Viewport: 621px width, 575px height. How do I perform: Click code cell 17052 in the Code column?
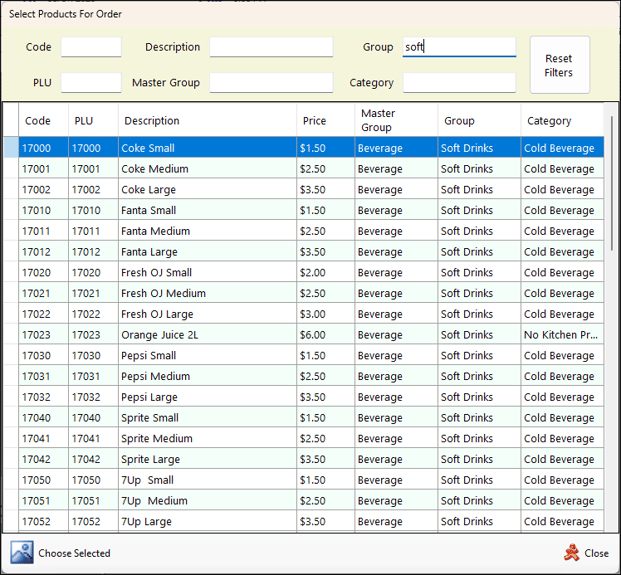[x=44, y=521]
